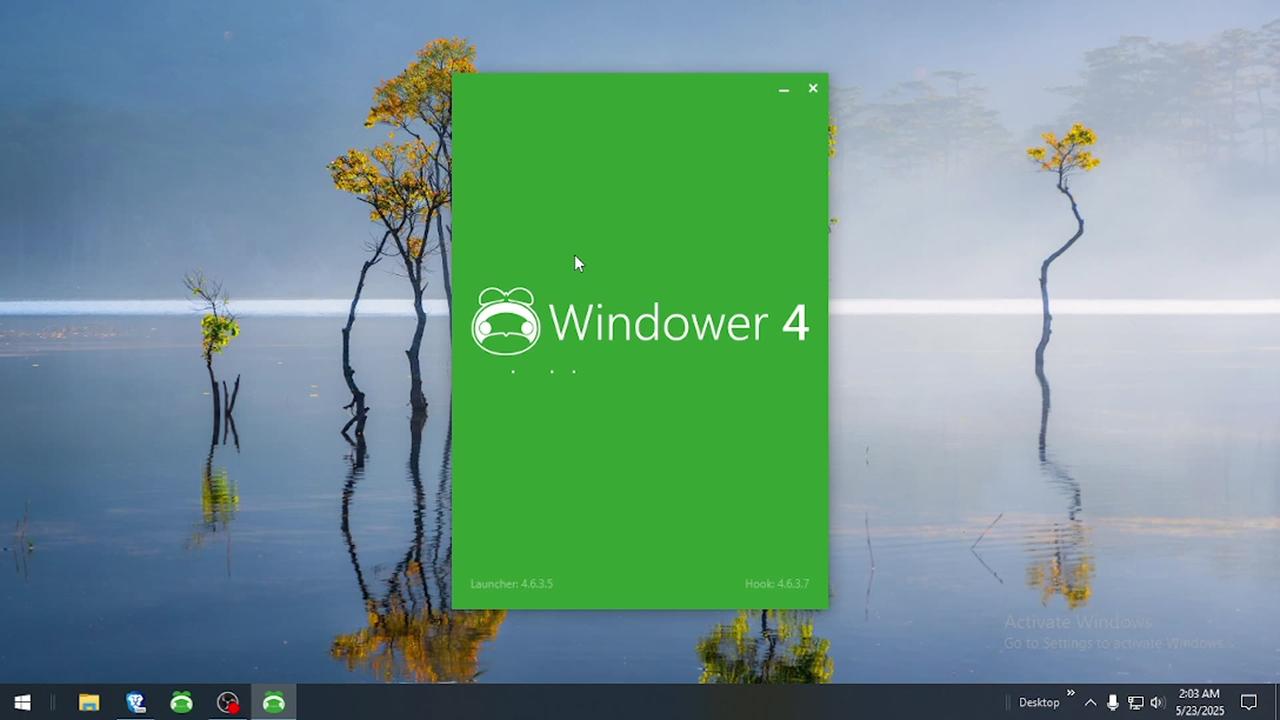Open the blue app icon beside File Explorer
Image resolution: width=1280 pixels, height=720 pixels.
136,702
